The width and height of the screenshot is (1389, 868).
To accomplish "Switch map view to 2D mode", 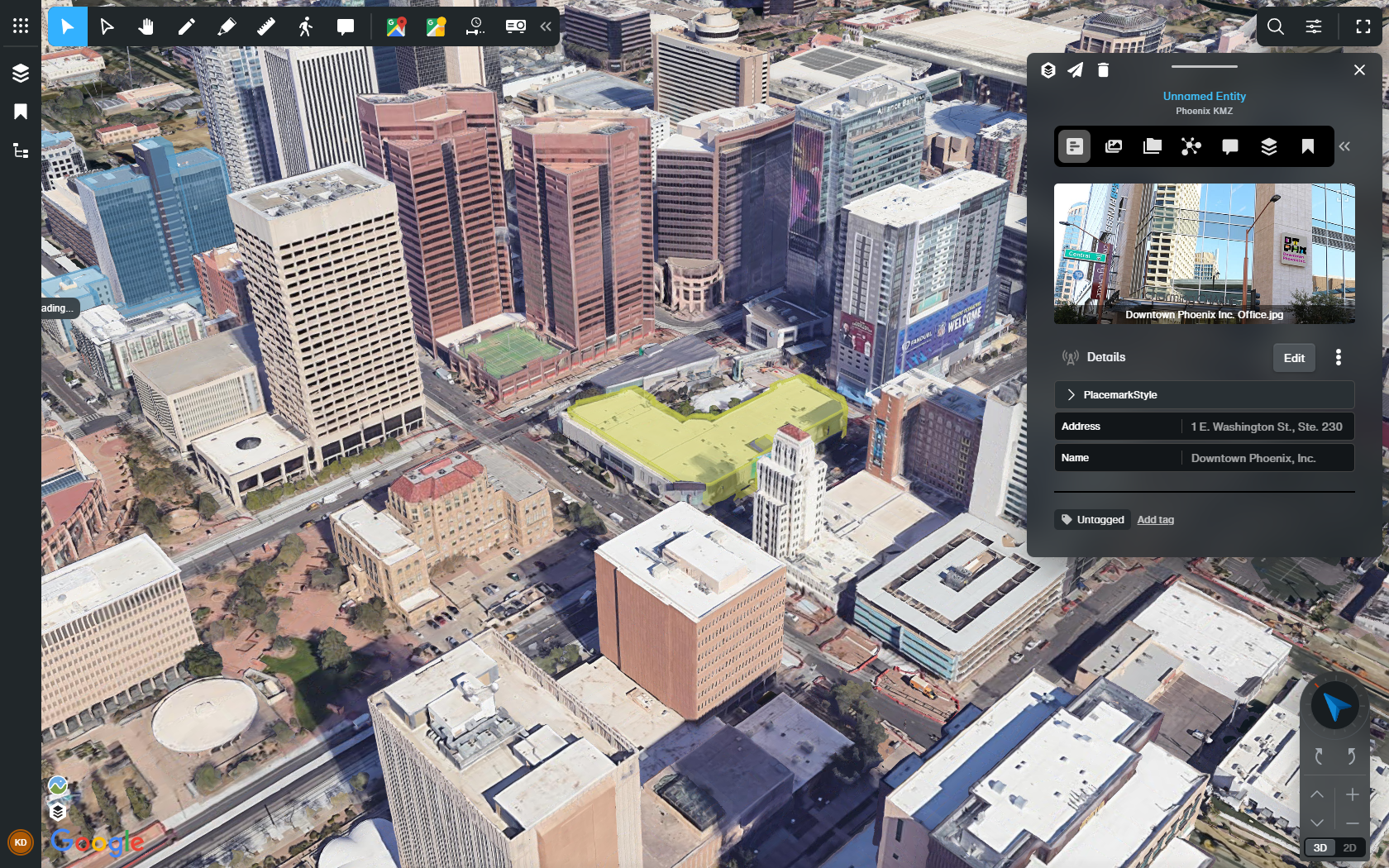I will pos(1349,847).
